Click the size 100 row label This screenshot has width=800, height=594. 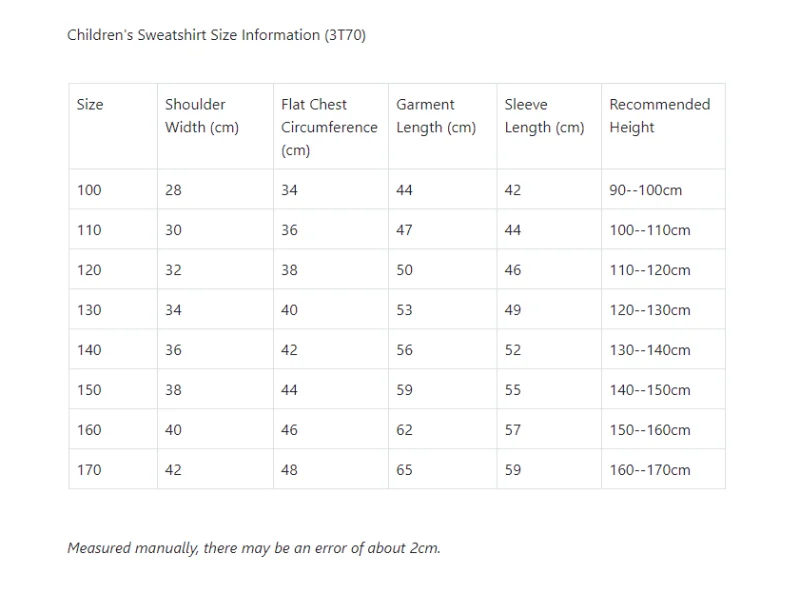pyautogui.click(x=89, y=190)
